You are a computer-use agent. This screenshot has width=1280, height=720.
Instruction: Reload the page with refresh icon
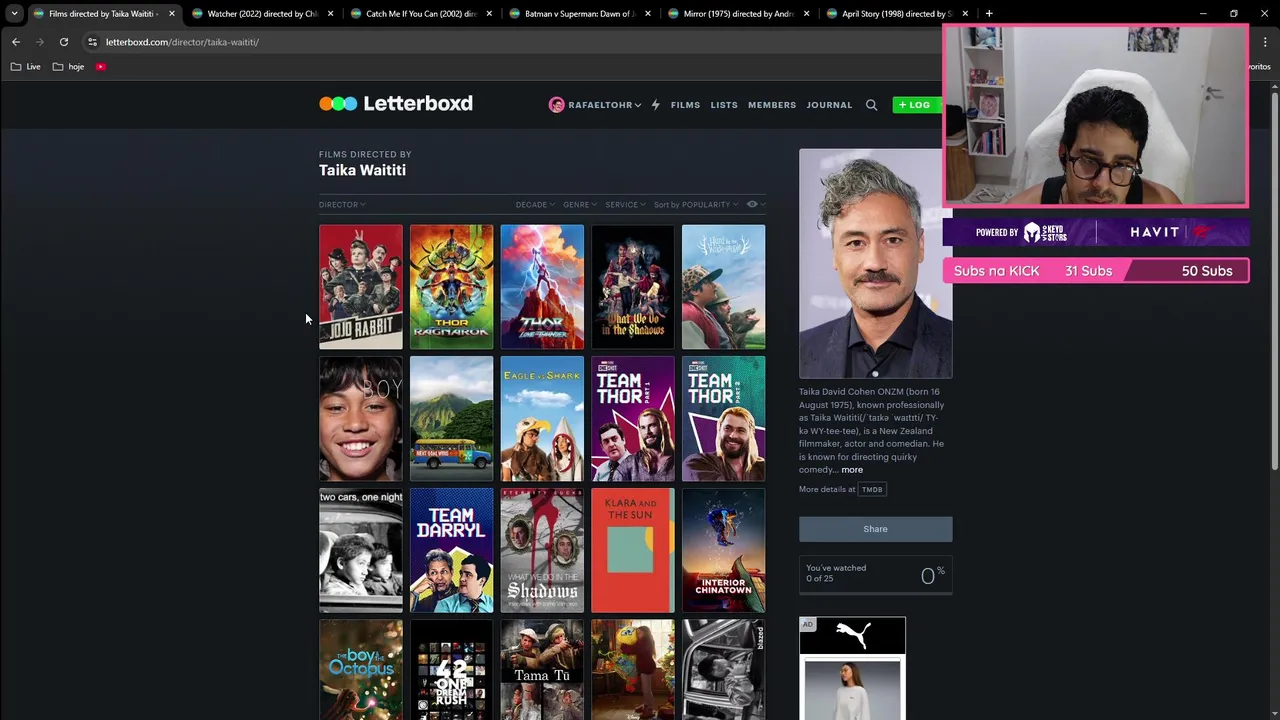click(64, 42)
